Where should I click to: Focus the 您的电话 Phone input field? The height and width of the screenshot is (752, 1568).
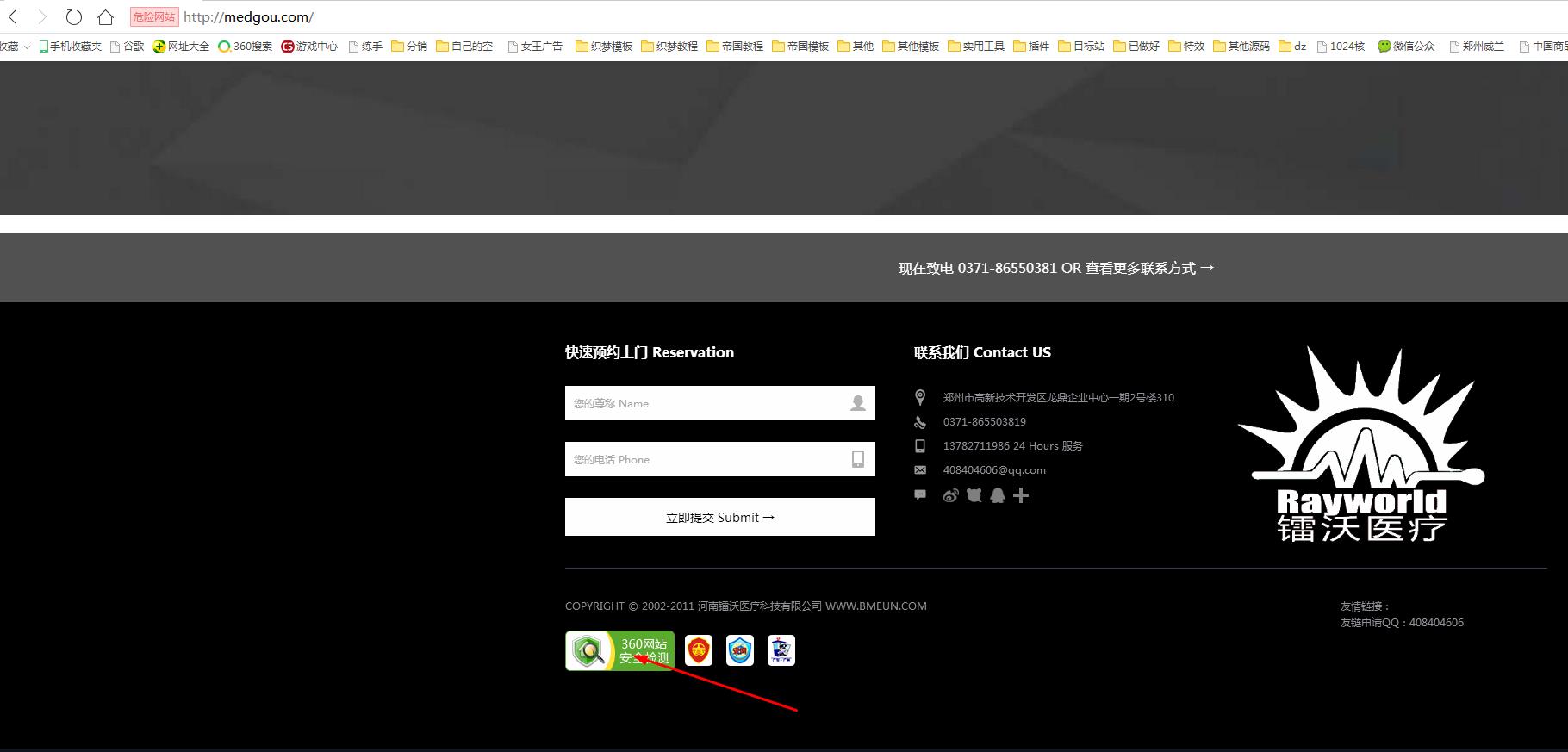pos(706,459)
